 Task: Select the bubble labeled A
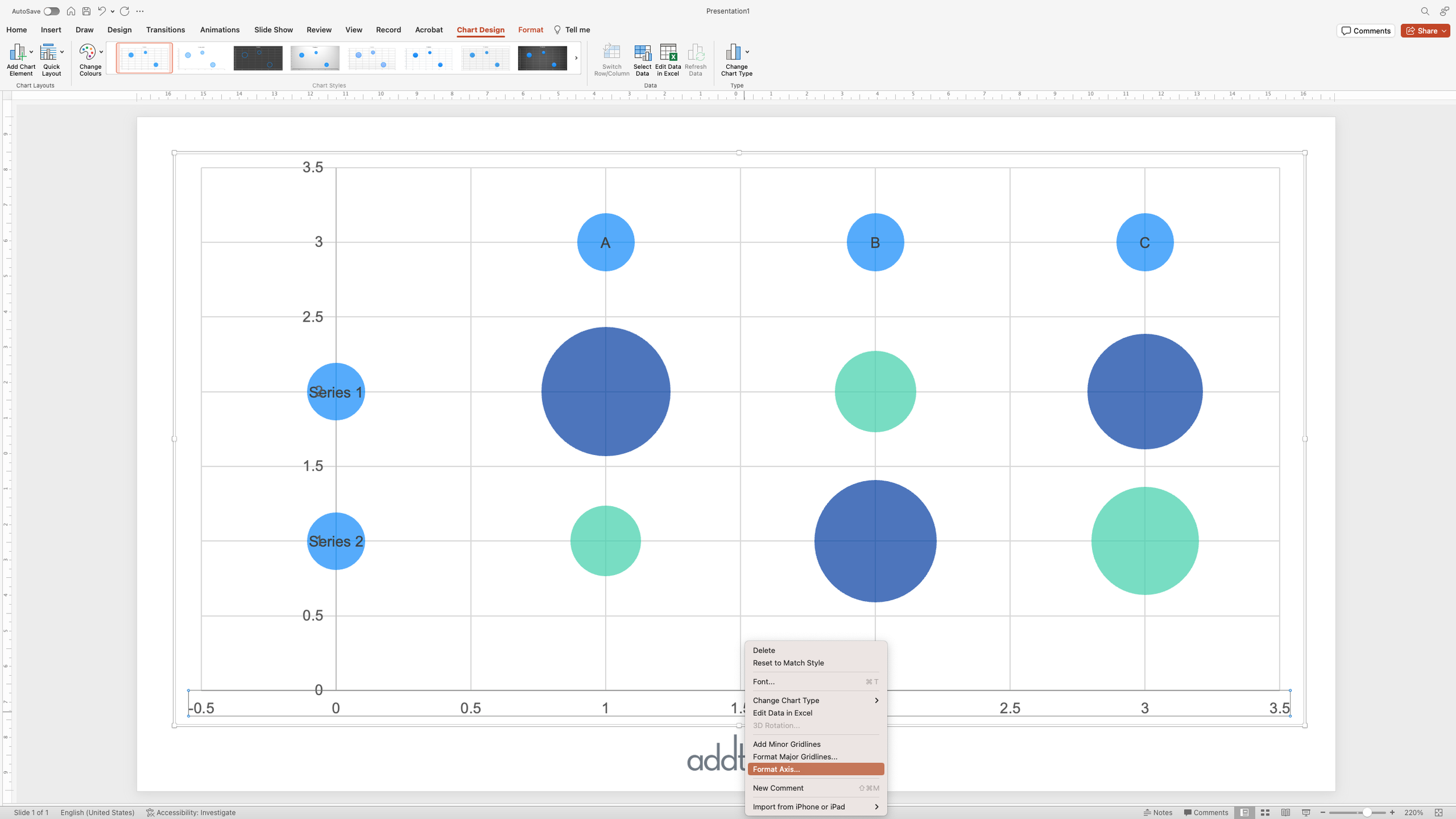point(606,242)
